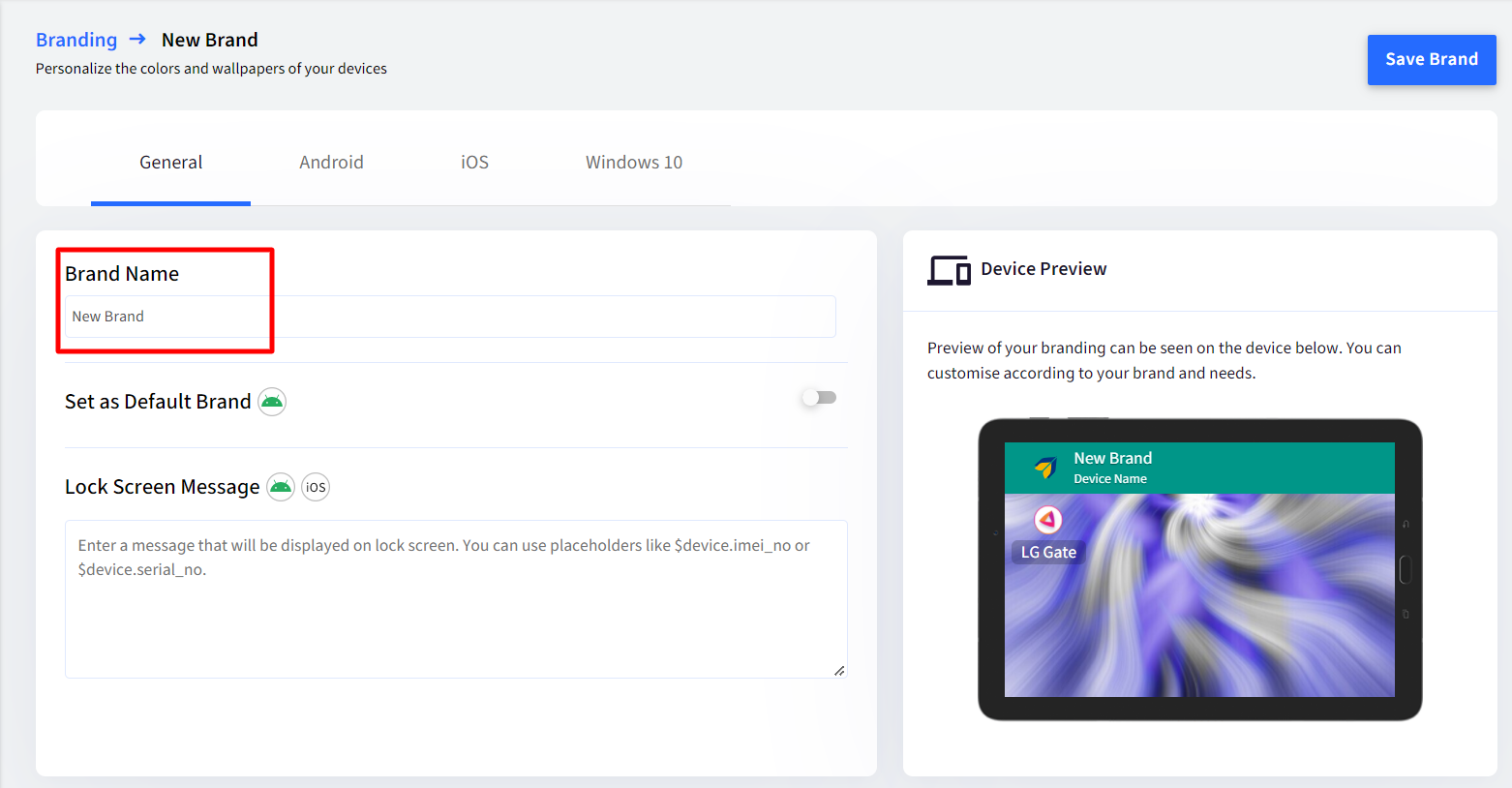Open the General tab
This screenshot has height=788, width=1512.
pos(170,163)
